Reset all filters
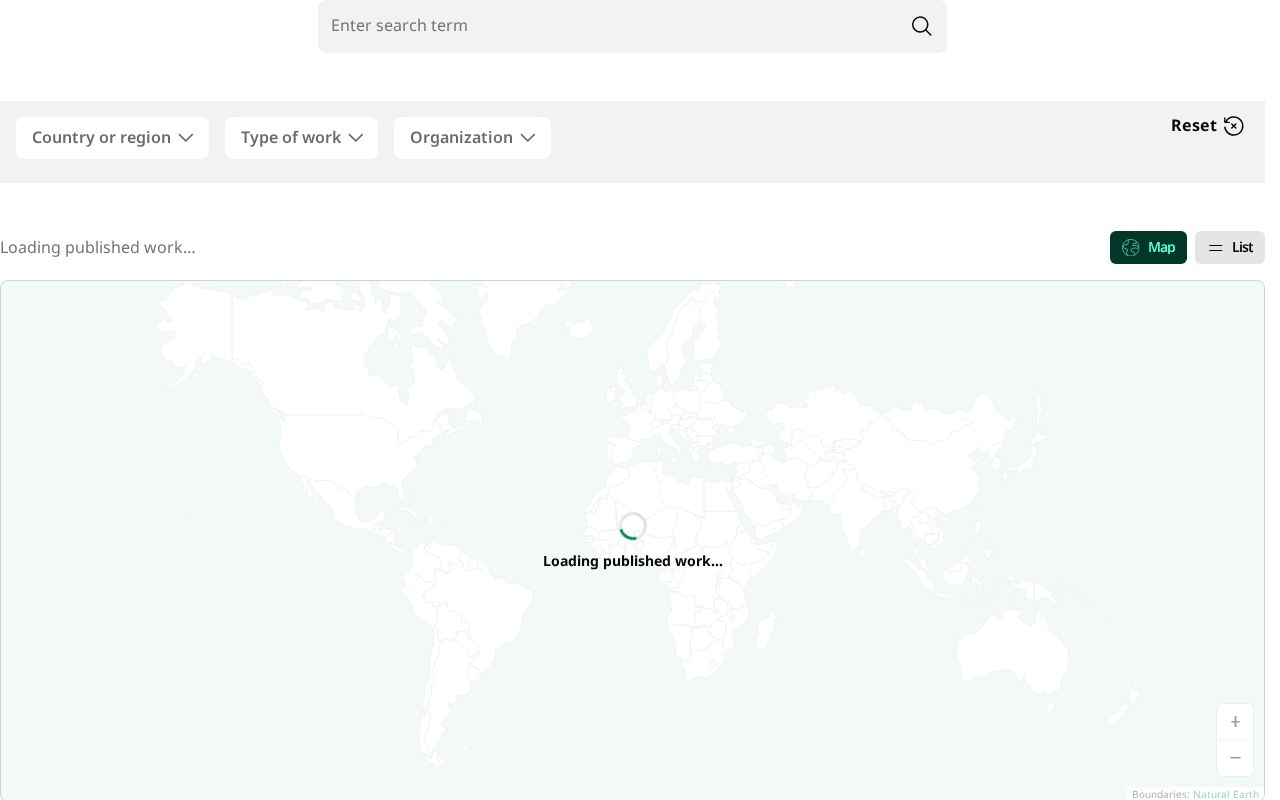The image size is (1280, 800). click(1207, 126)
